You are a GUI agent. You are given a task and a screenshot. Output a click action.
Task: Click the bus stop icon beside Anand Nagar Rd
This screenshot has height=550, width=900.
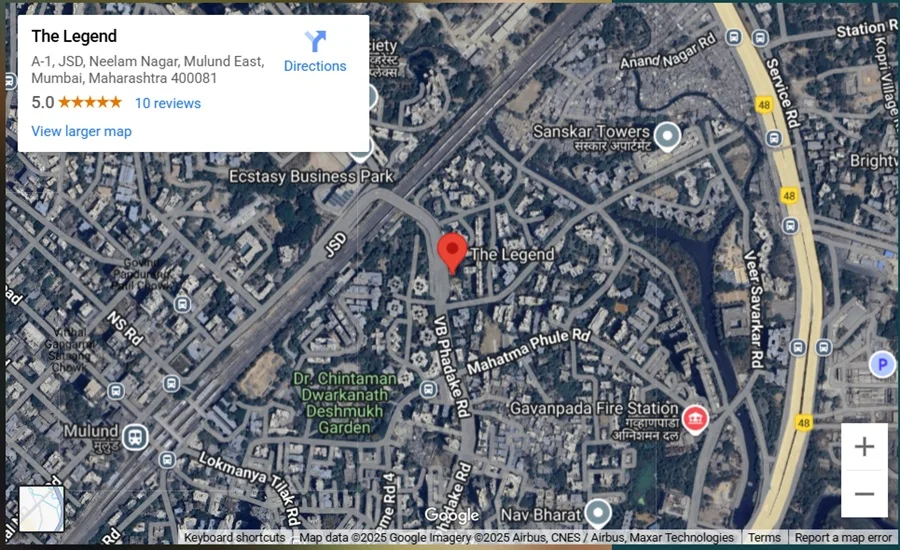pos(733,37)
